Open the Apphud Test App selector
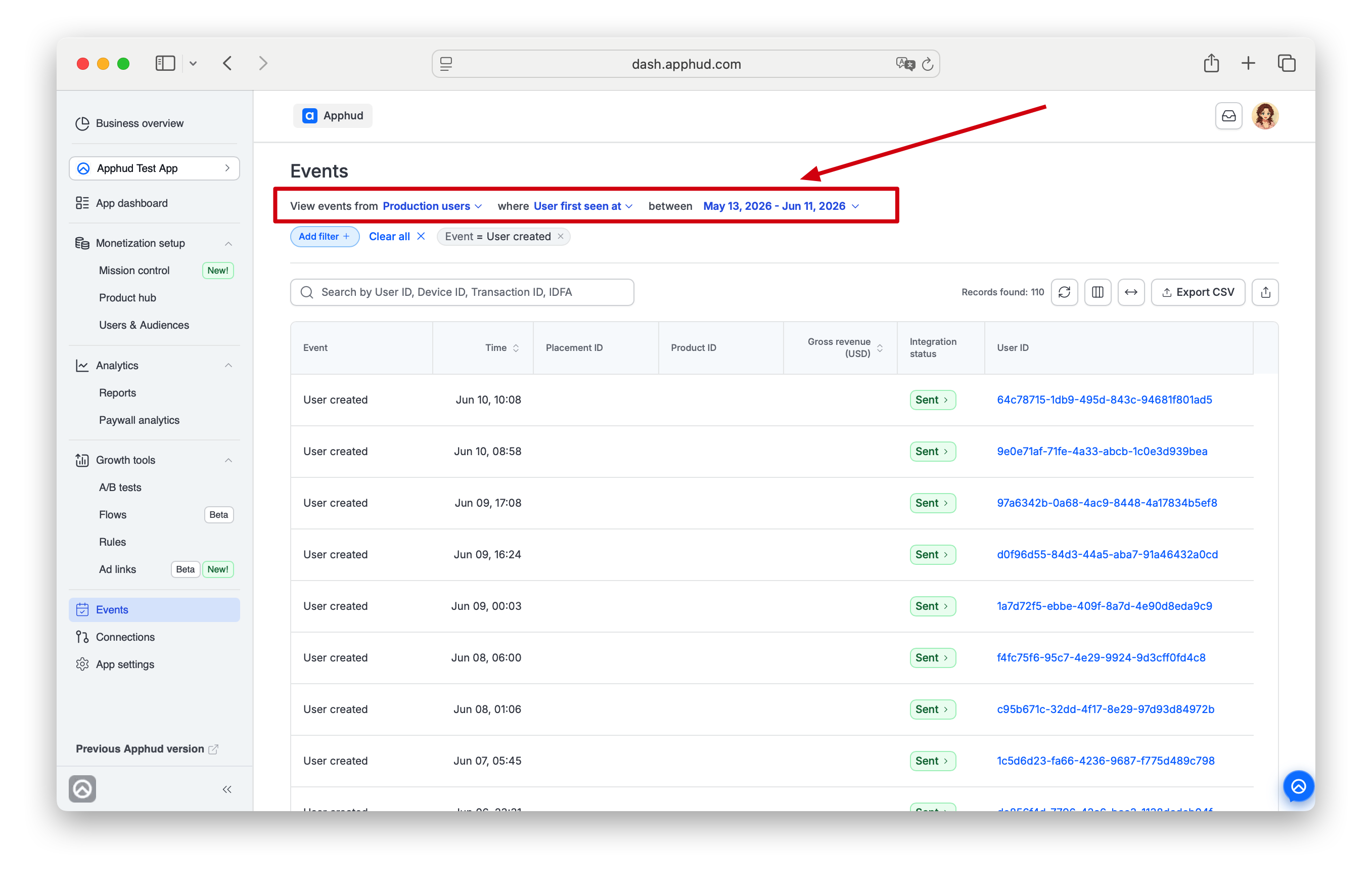Image resolution: width=1372 pixels, height=887 pixels. pyautogui.click(x=154, y=168)
